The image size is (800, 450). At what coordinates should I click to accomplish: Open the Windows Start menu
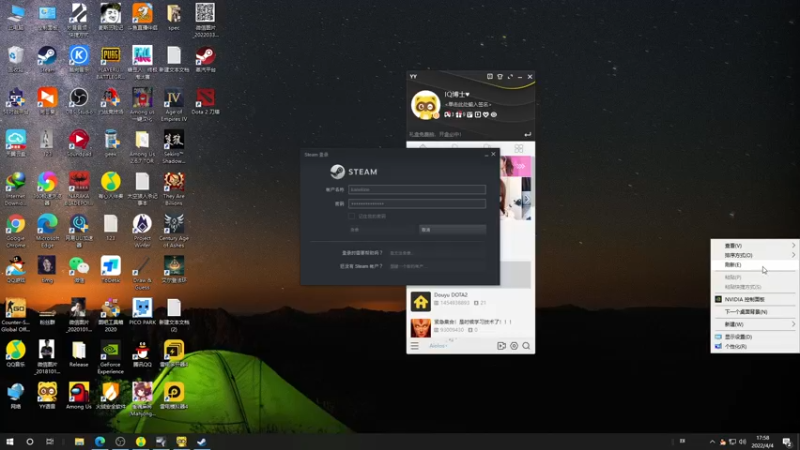click(10, 441)
